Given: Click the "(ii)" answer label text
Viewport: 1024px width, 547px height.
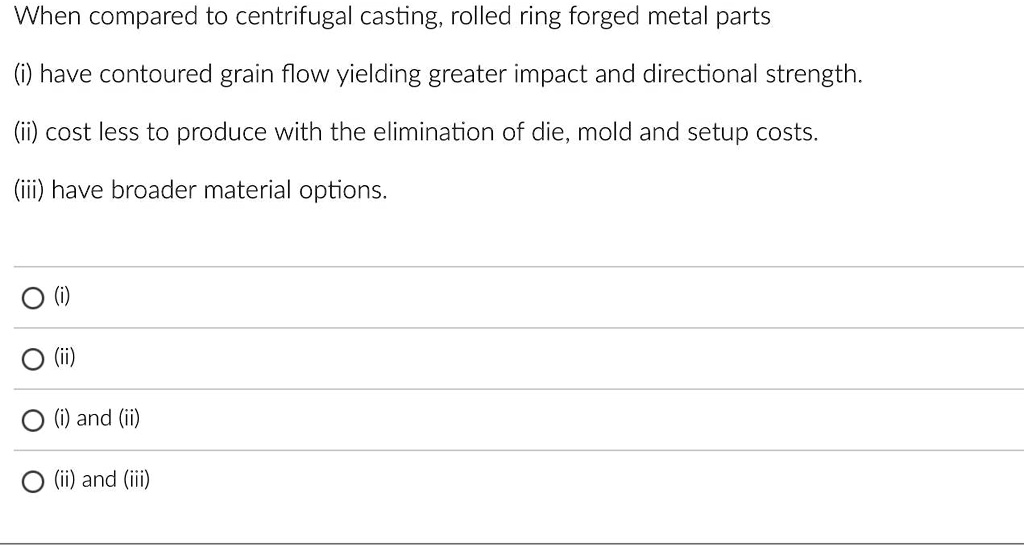Looking at the screenshot, I should pos(64,356).
